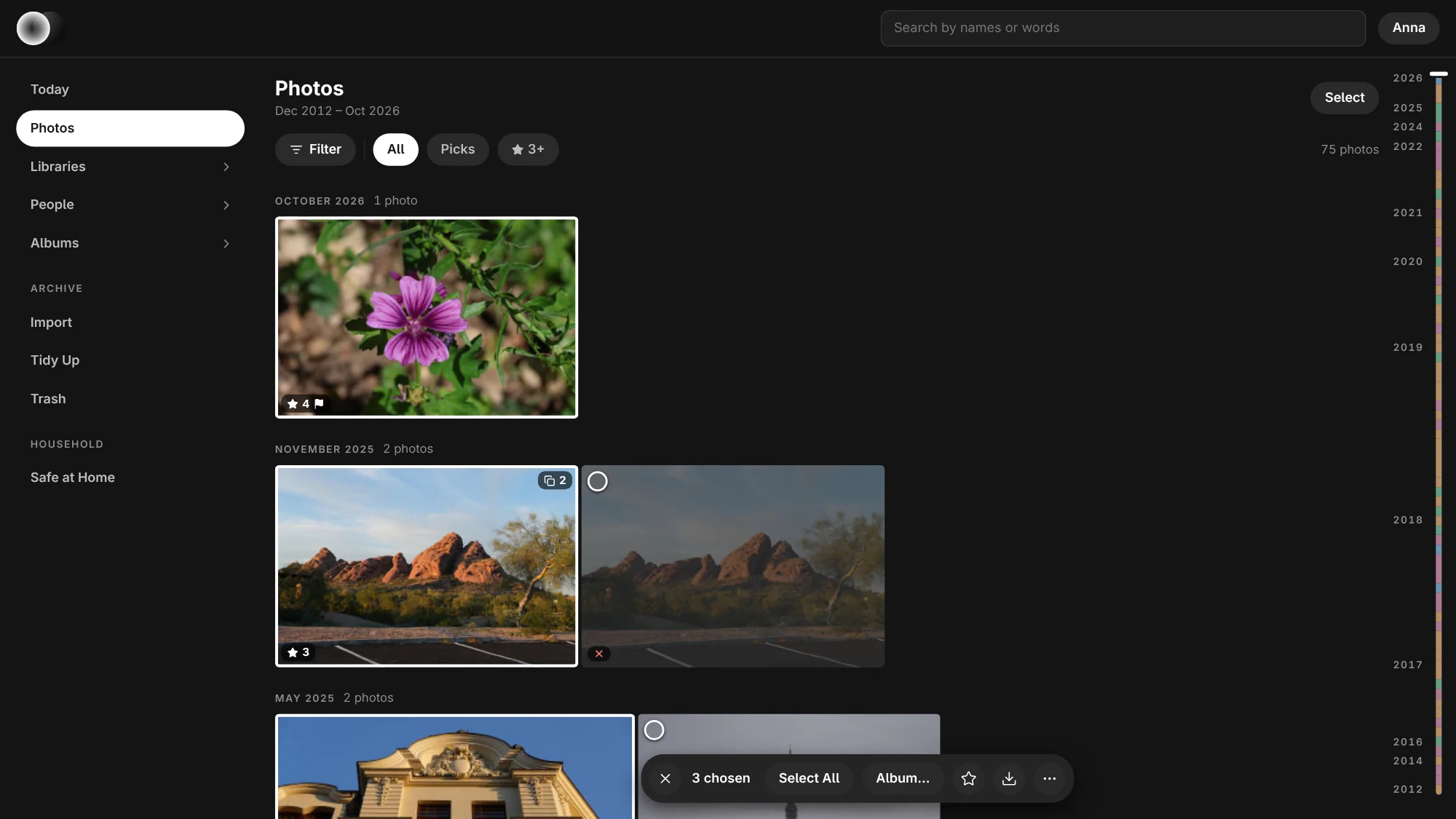Click the Select button
Screen dimensions: 1456x819
pyautogui.click(x=1344, y=98)
